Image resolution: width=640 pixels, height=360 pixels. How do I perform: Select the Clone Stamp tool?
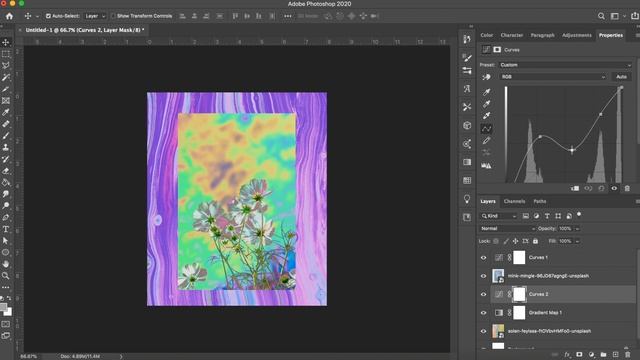(x=6, y=147)
